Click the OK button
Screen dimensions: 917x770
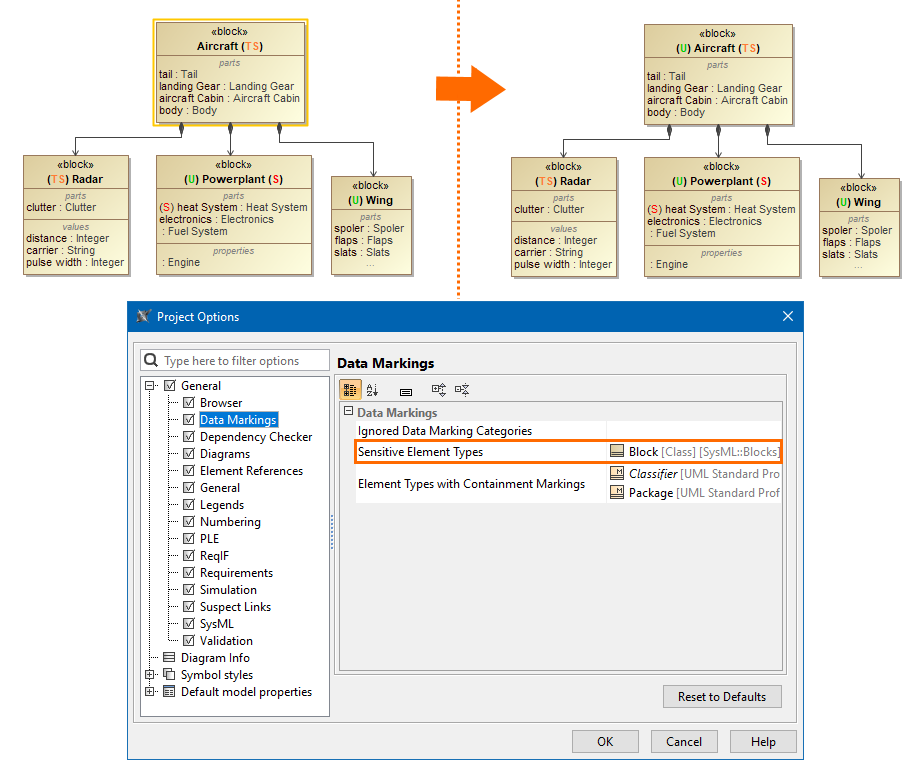(605, 742)
